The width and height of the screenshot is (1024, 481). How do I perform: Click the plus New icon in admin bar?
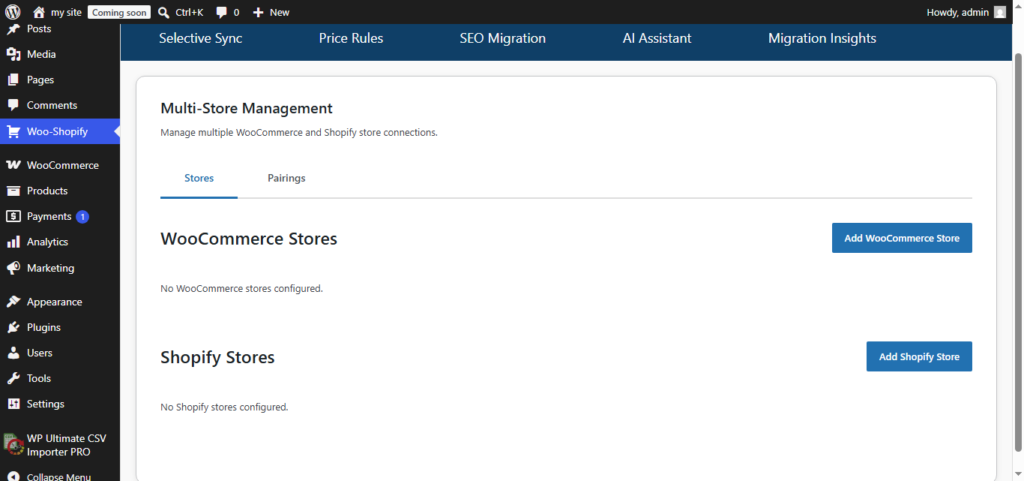click(259, 12)
